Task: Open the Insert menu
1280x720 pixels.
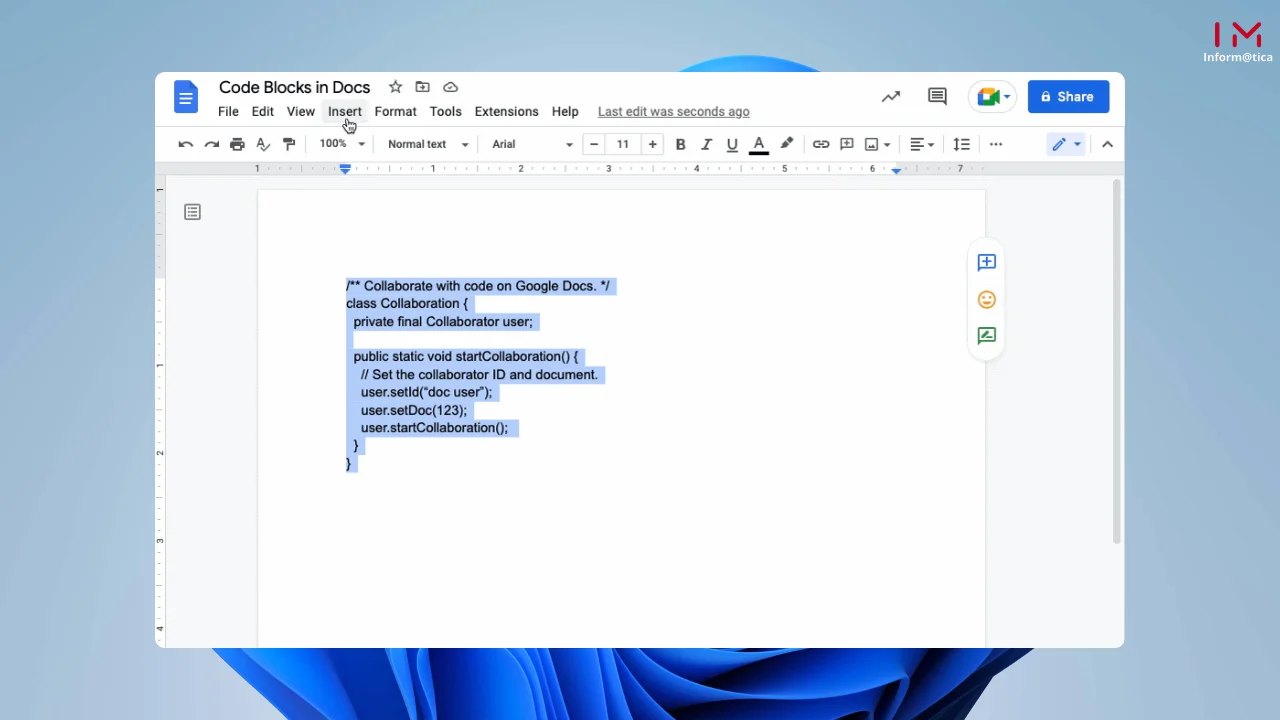Action: pos(345,111)
